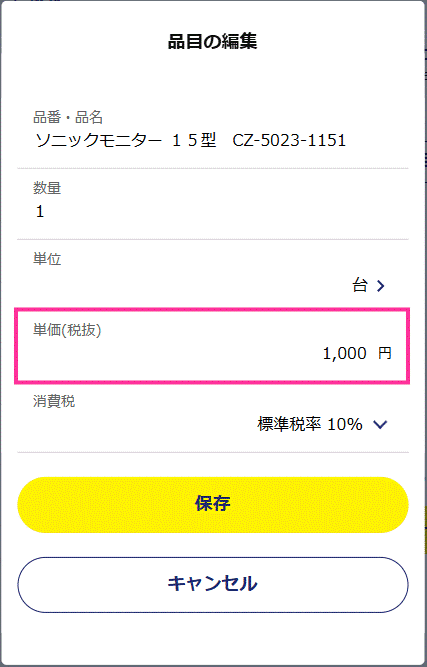Click the 台 unit value text
This screenshot has width=427, height=667.
click(x=359, y=285)
